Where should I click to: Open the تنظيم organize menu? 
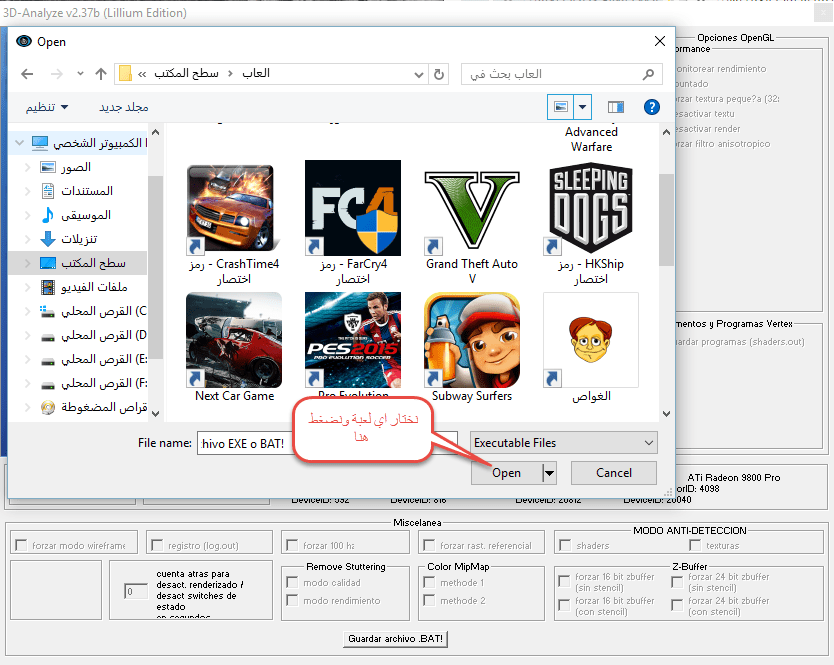pyautogui.click(x=47, y=107)
